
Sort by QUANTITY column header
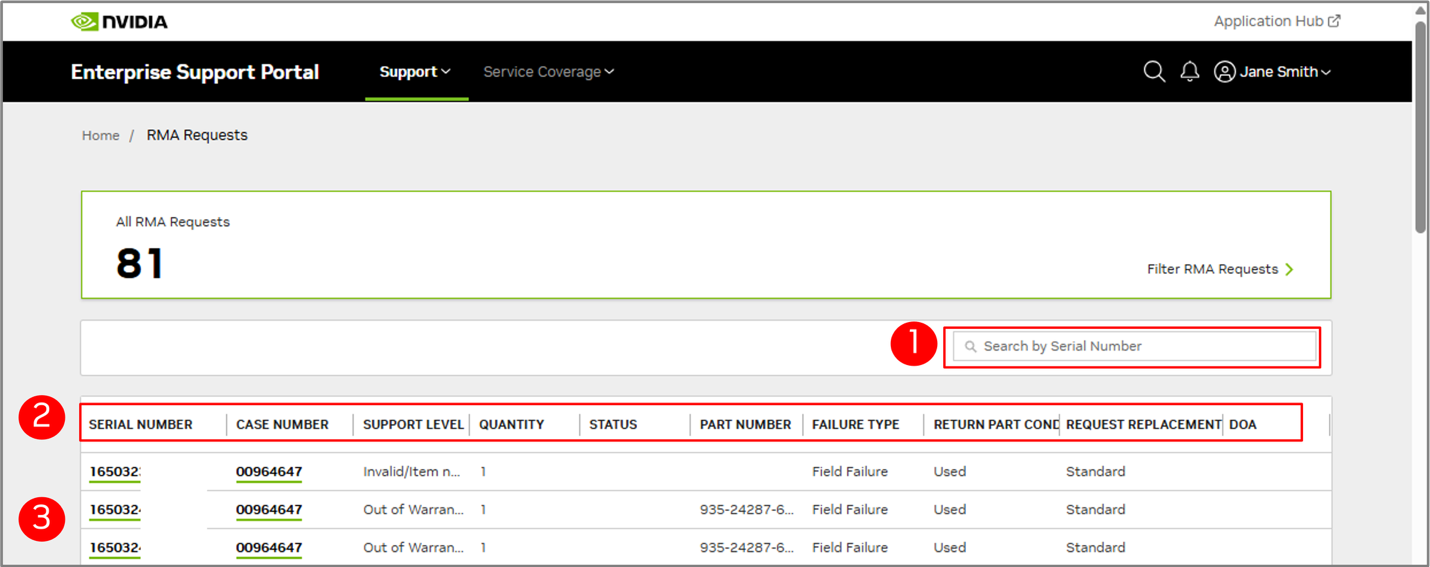[x=511, y=424]
